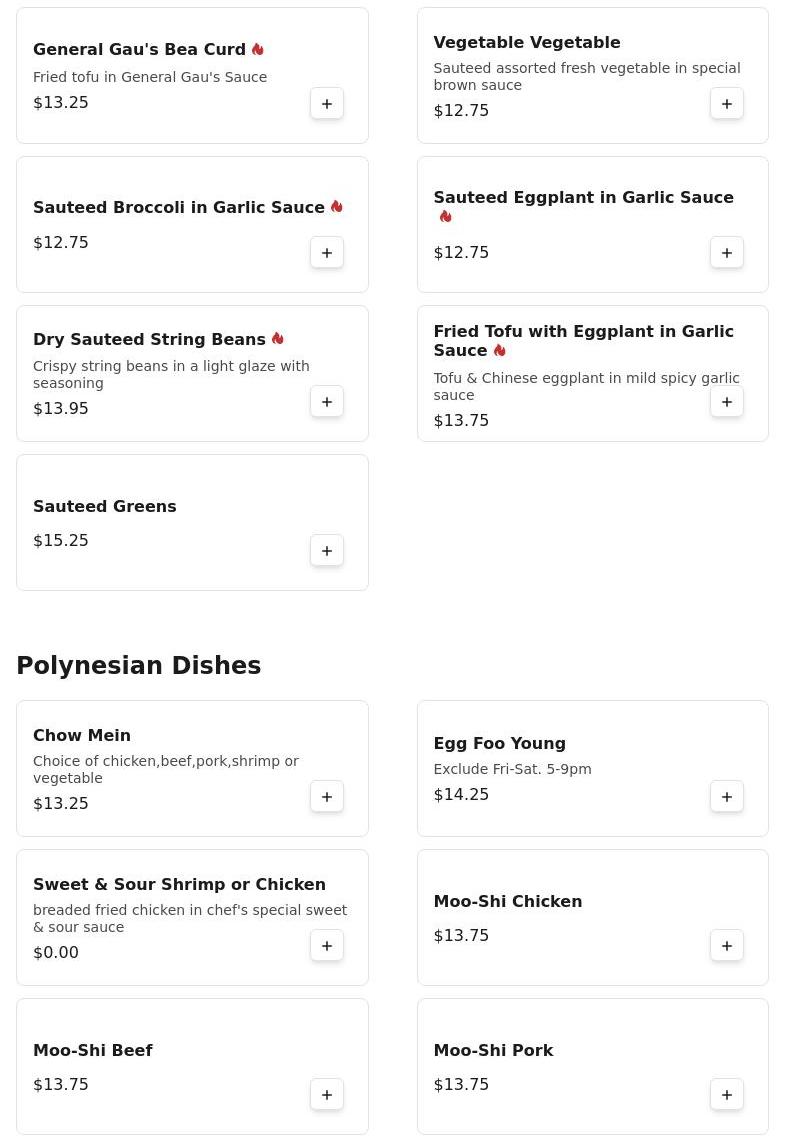Screen dimensions: 785x1145
Task: Add Chow Mein to order
Action: pos(327,797)
